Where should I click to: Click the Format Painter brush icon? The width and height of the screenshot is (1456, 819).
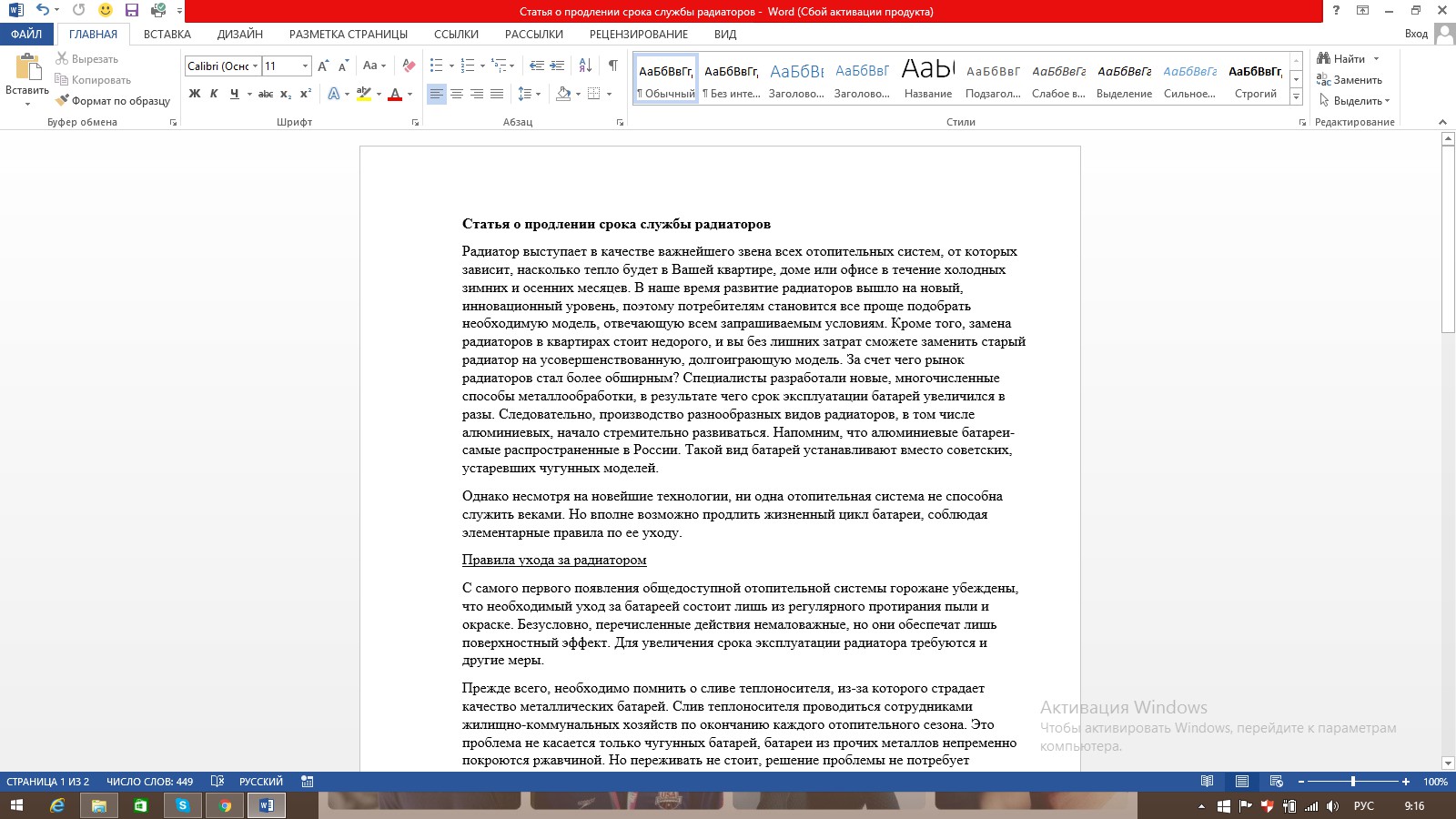pyautogui.click(x=62, y=101)
